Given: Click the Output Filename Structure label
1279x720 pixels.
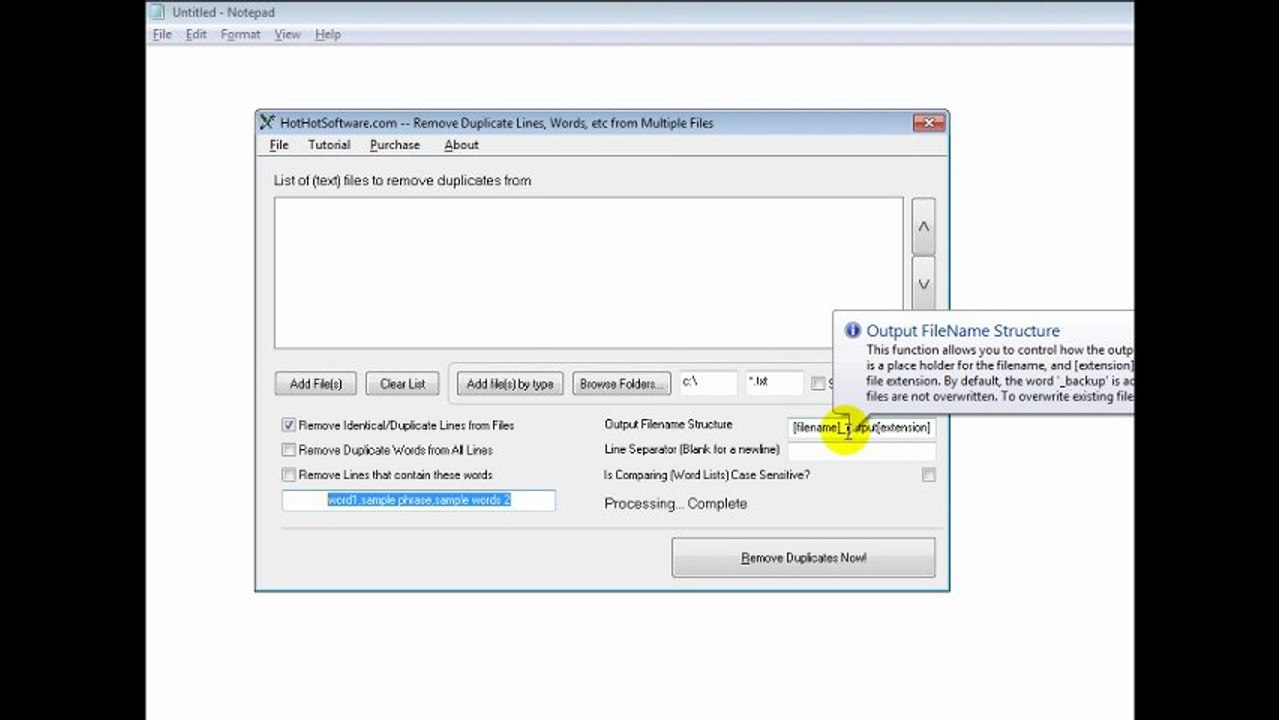Looking at the screenshot, I should tap(668, 425).
